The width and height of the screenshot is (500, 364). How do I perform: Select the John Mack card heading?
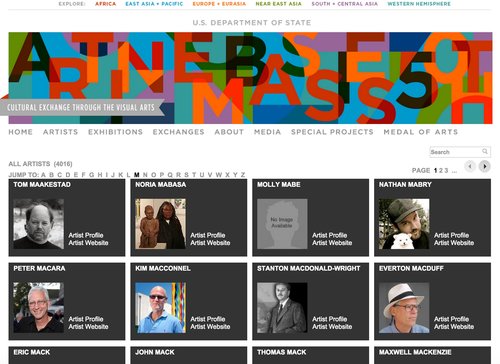(155, 352)
